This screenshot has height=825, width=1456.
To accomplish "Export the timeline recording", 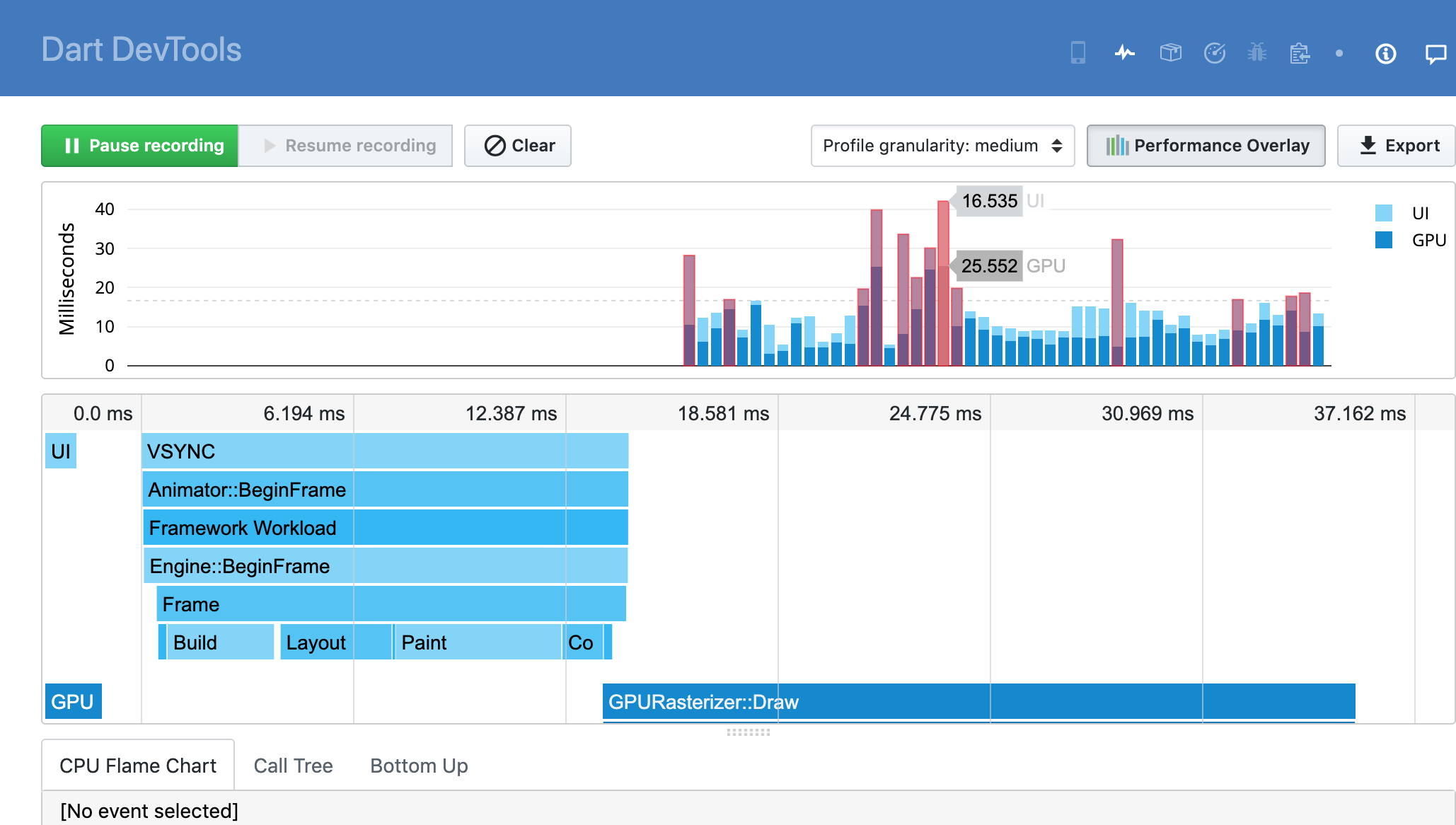I will point(1395,146).
